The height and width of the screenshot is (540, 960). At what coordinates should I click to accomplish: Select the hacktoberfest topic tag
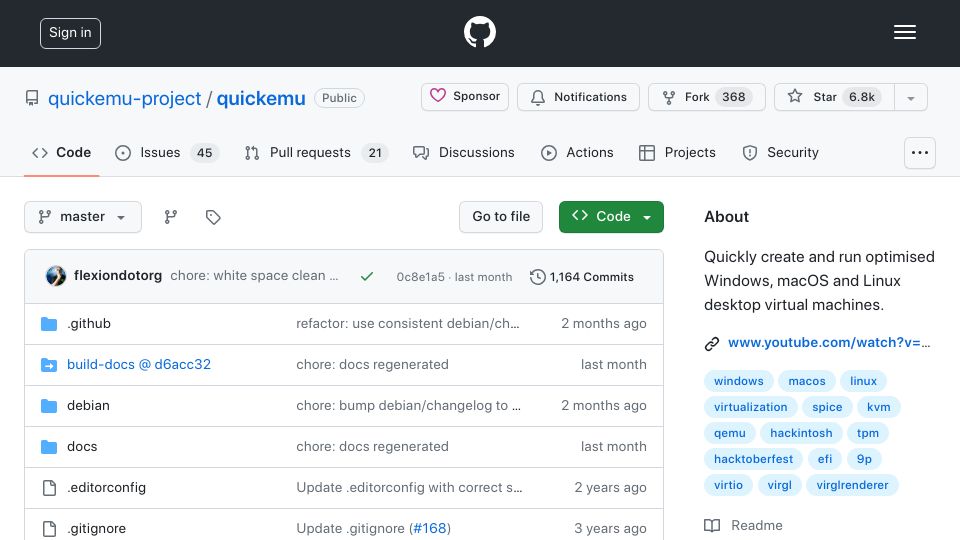click(754, 459)
